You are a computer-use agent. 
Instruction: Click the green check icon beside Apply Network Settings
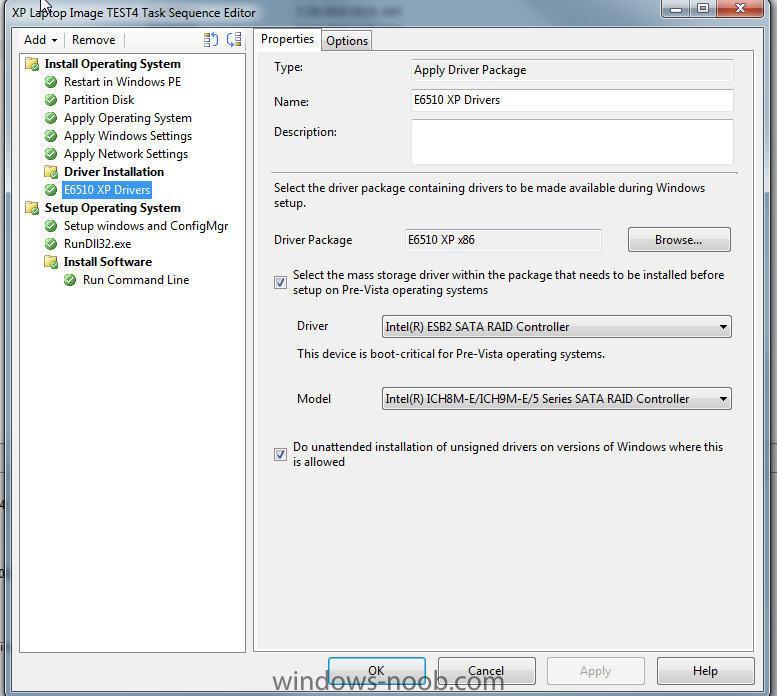(x=51, y=154)
